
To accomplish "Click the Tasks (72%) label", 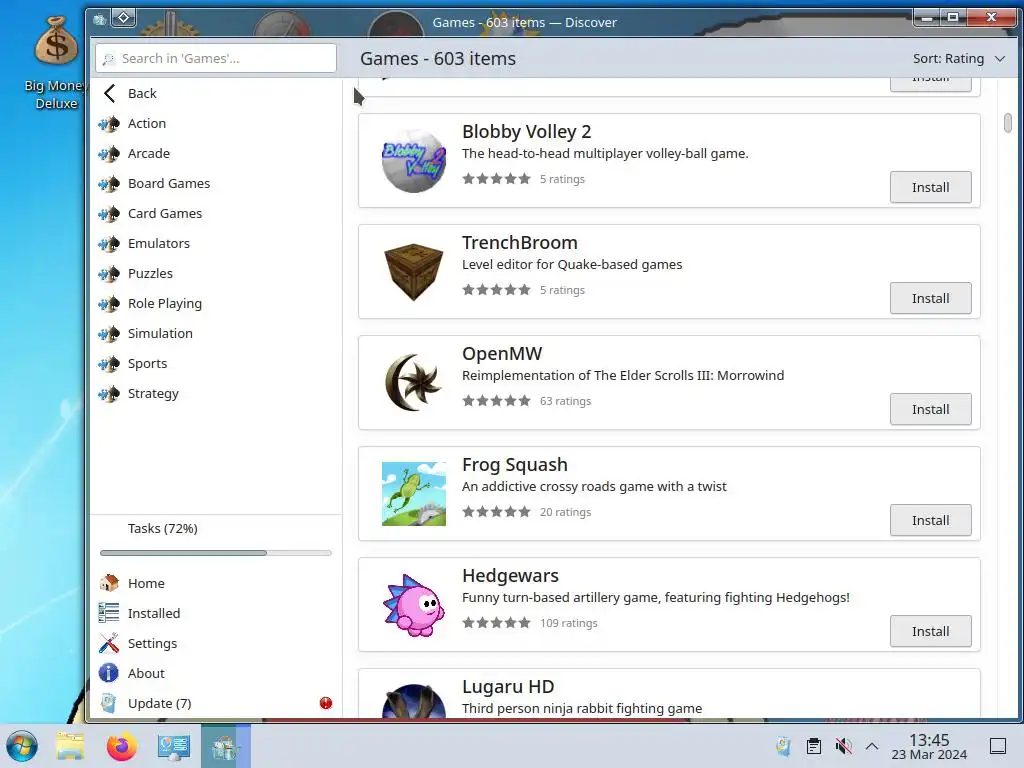I will pos(163,528).
